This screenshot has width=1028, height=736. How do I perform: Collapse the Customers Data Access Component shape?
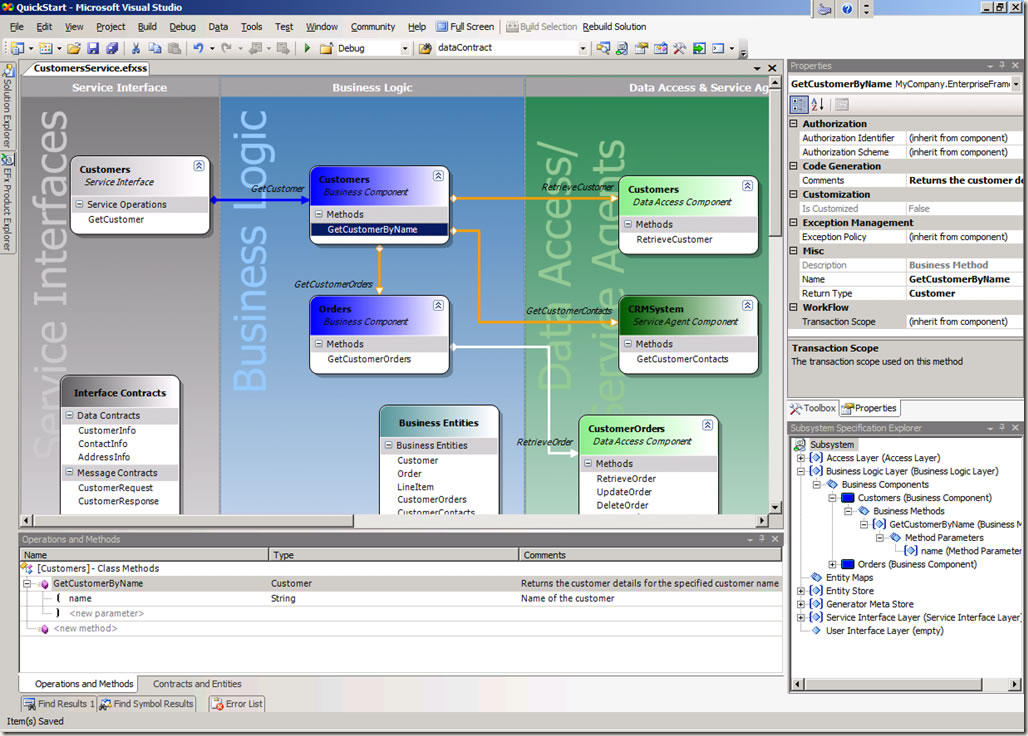[x=747, y=185]
